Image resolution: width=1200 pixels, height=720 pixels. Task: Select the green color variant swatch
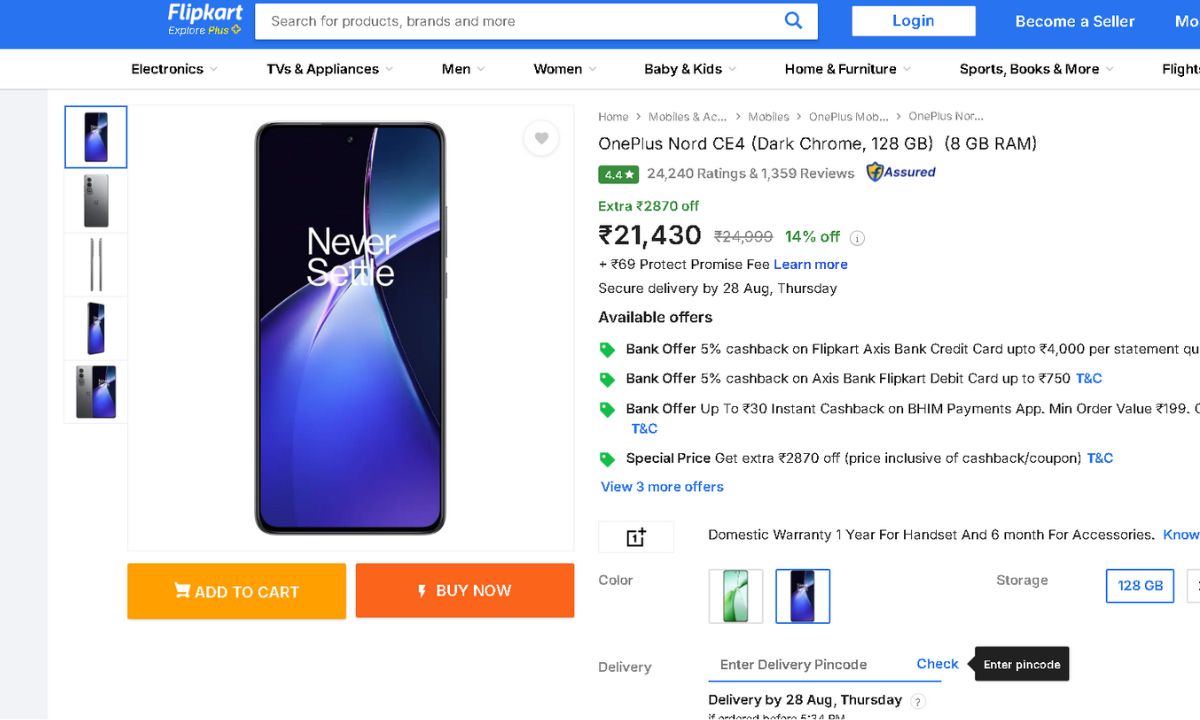[x=736, y=596]
